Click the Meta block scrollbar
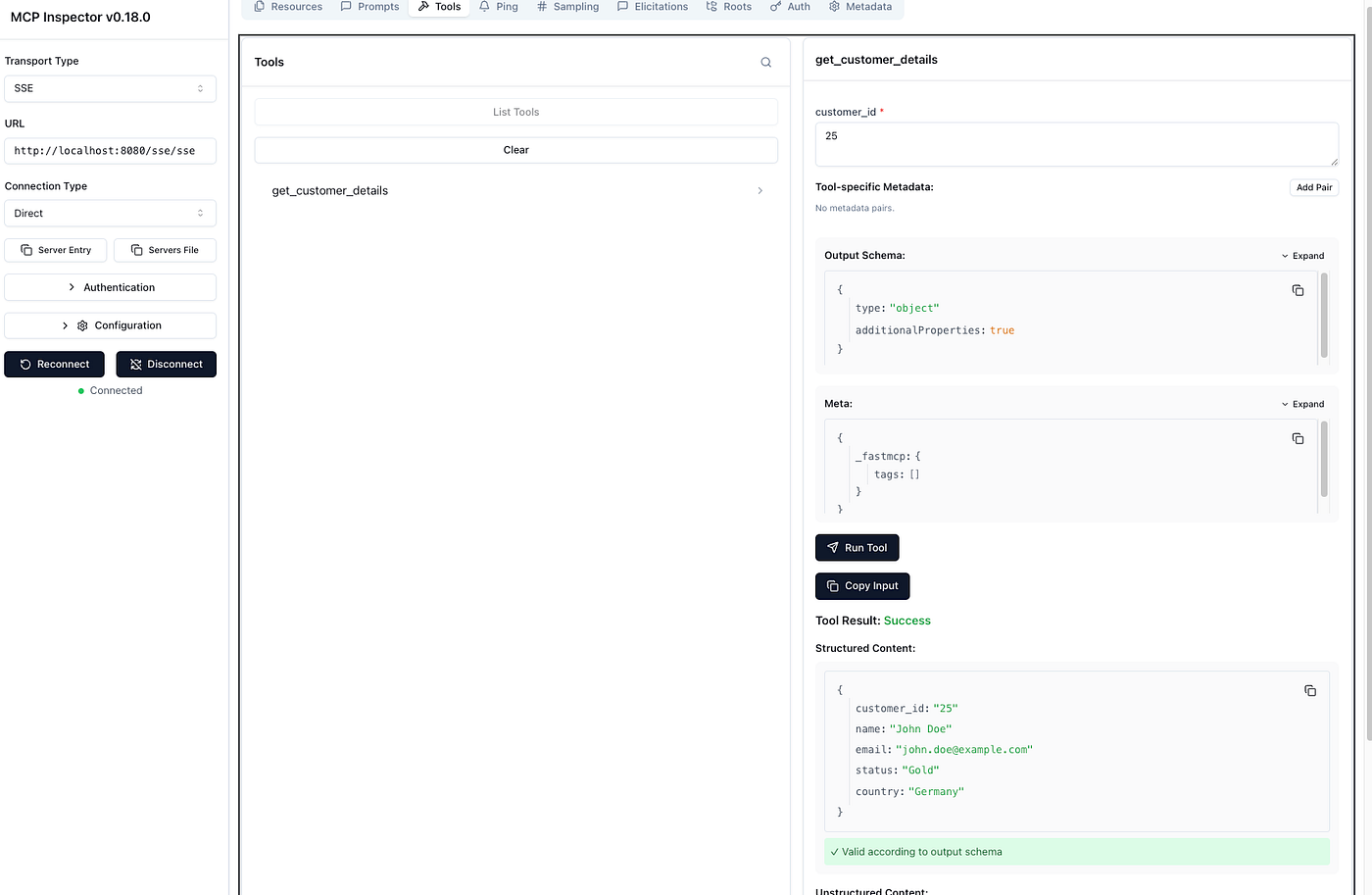Viewport: 1372px width, 895px height. pos(1324,459)
